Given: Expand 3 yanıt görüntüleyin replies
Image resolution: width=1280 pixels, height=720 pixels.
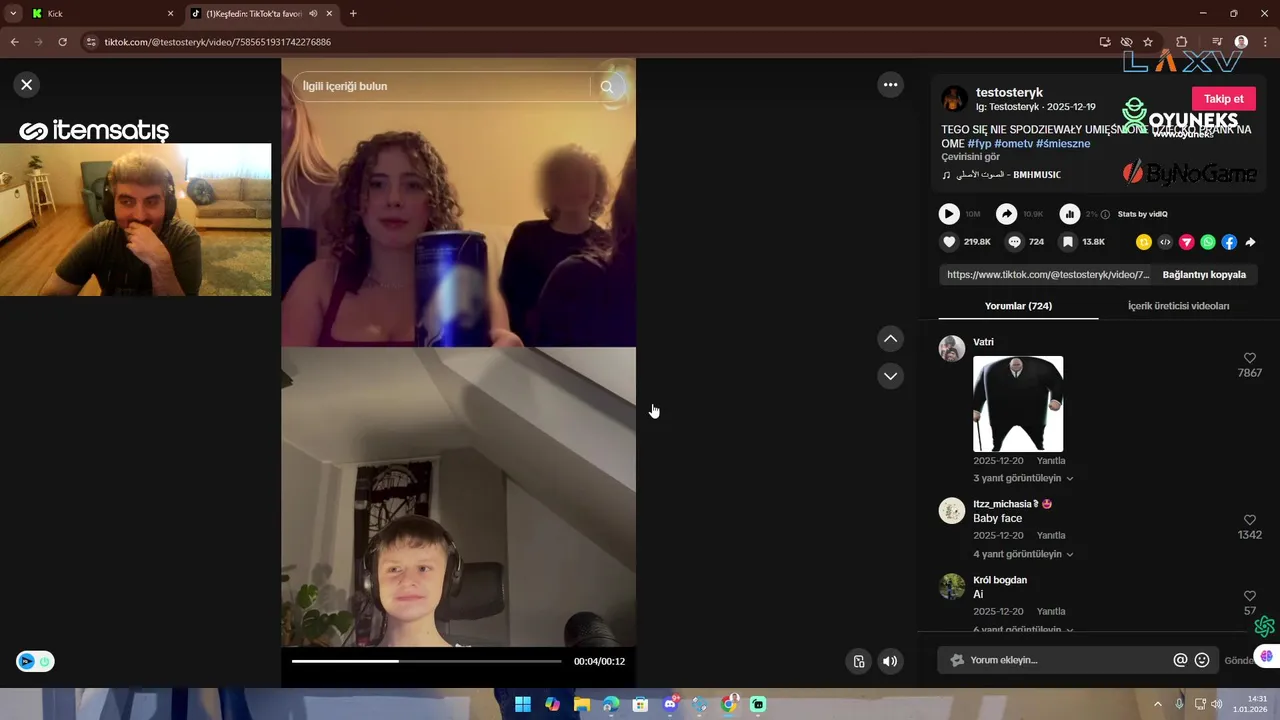Looking at the screenshot, I should pyautogui.click(x=1023, y=478).
